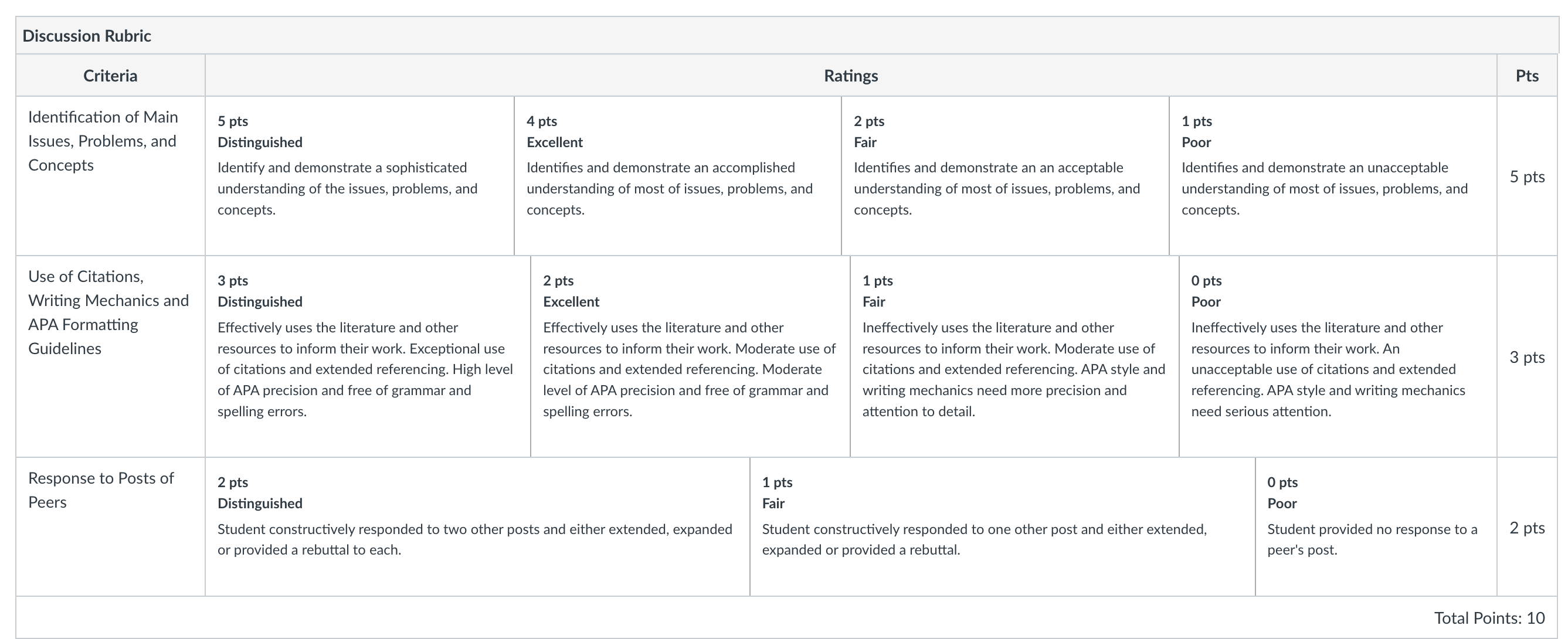Click the Pts column header
Viewport: 1568px width, 639px height.
[1527, 76]
